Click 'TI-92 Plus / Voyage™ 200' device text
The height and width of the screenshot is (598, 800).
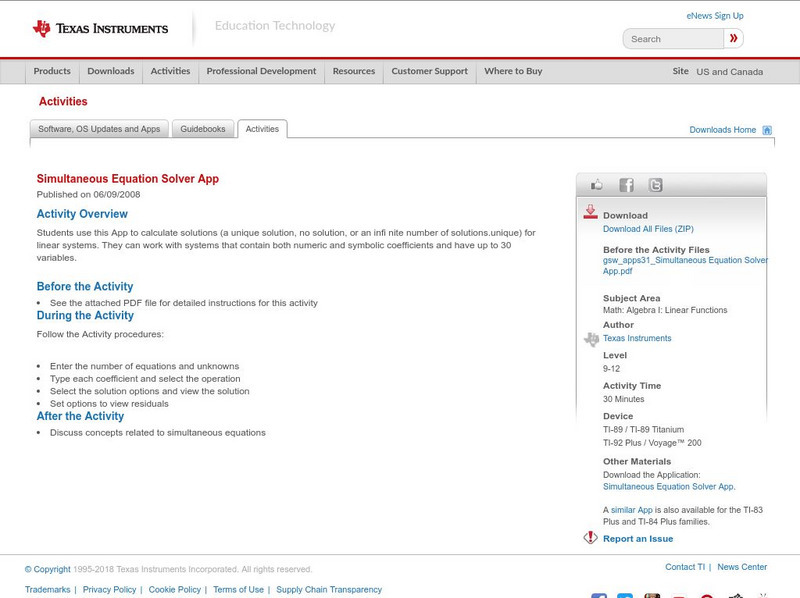click(652, 443)
